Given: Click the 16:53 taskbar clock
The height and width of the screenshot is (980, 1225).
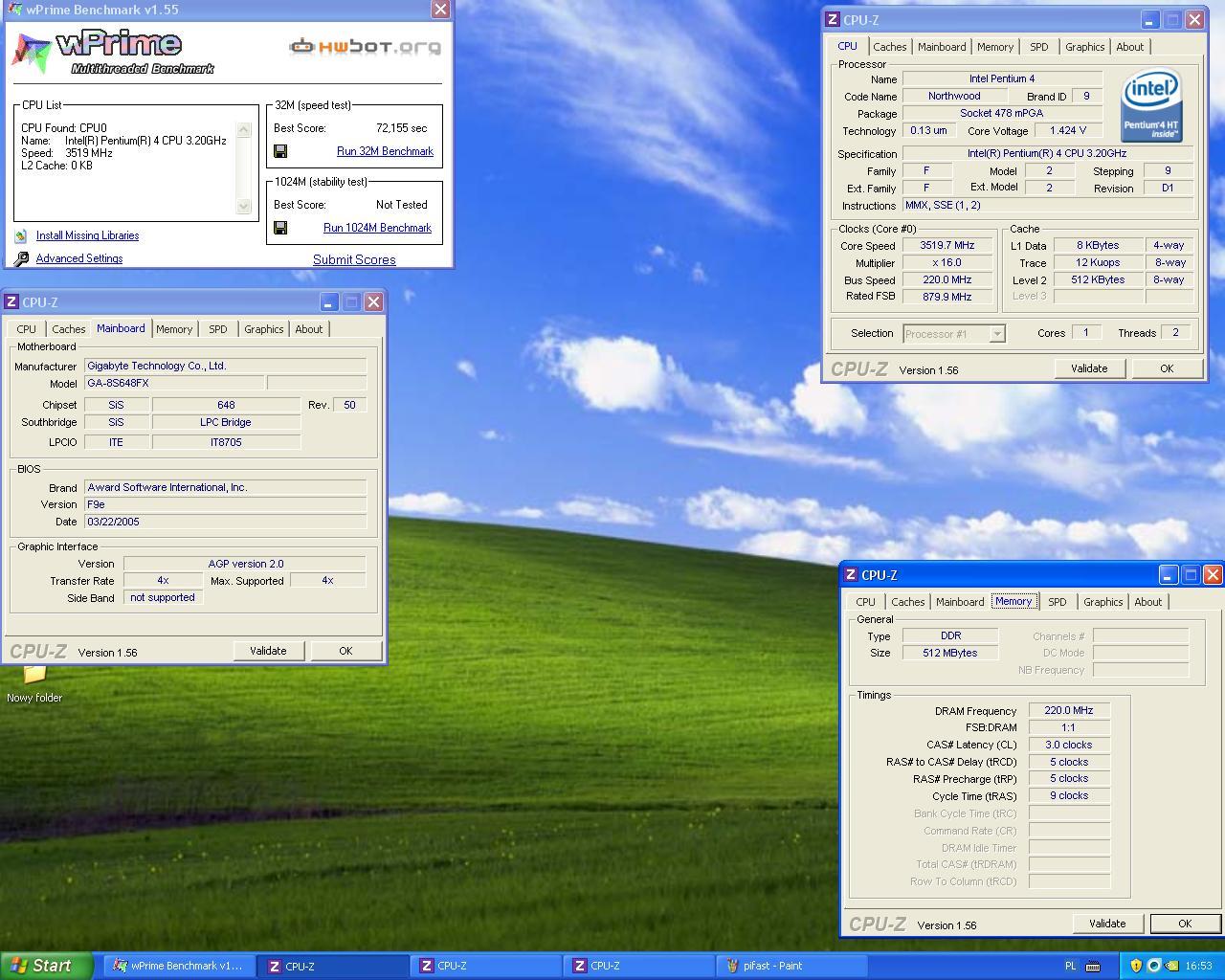Looking at the screenshot, I should (1198, 966).
